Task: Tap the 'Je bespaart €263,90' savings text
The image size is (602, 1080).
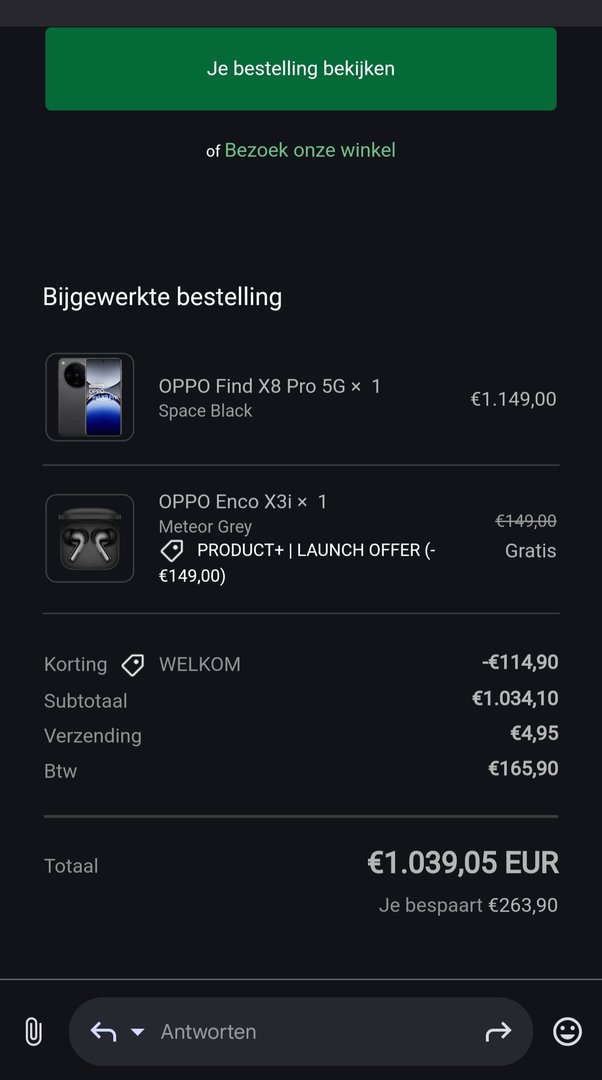Action: click(468, 905)
